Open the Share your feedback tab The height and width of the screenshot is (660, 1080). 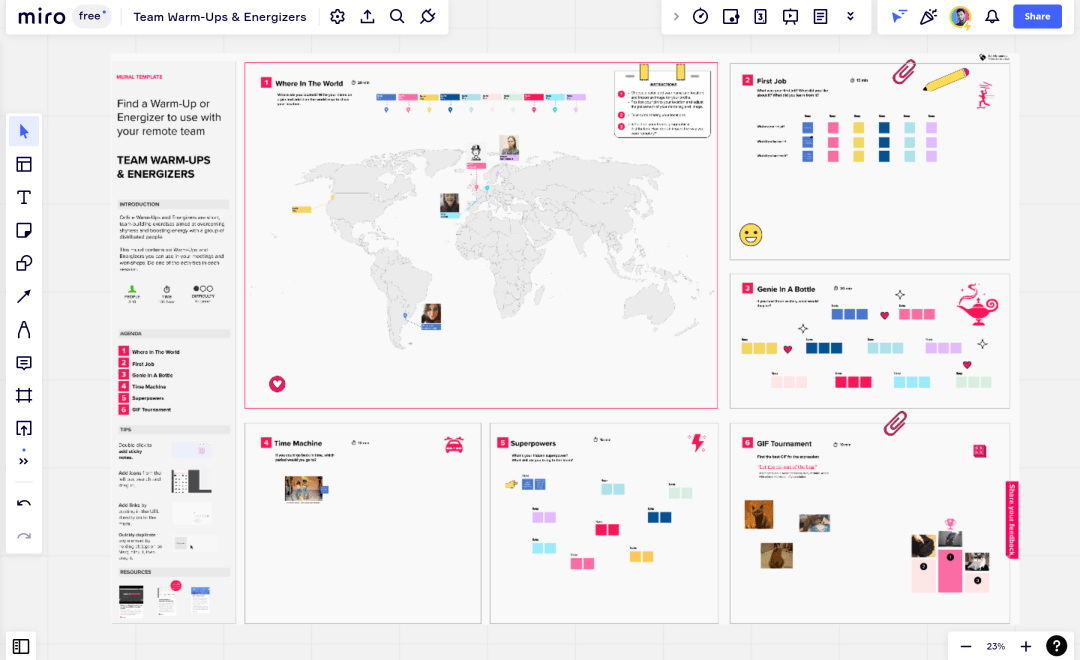click(x=1011, y=519)
